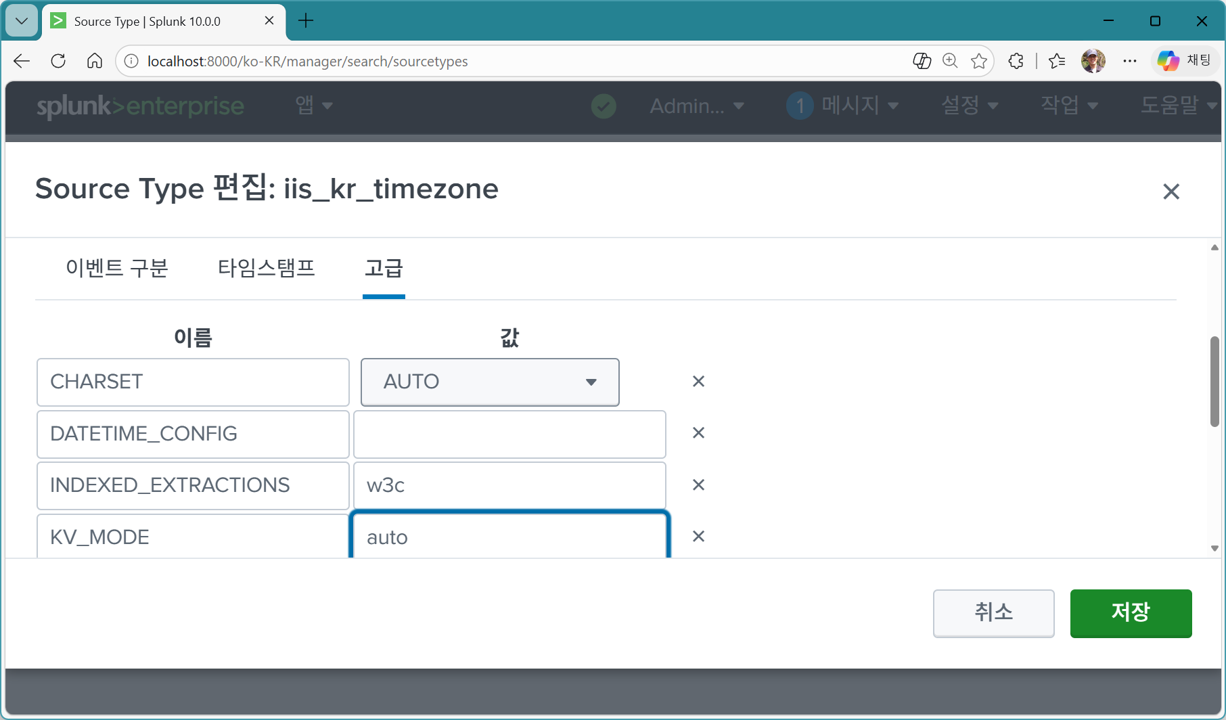Viewport: 1226px width, 720px height.
Task: Expand the 설정 menu in Splunk bar
Action: (969, 105)
